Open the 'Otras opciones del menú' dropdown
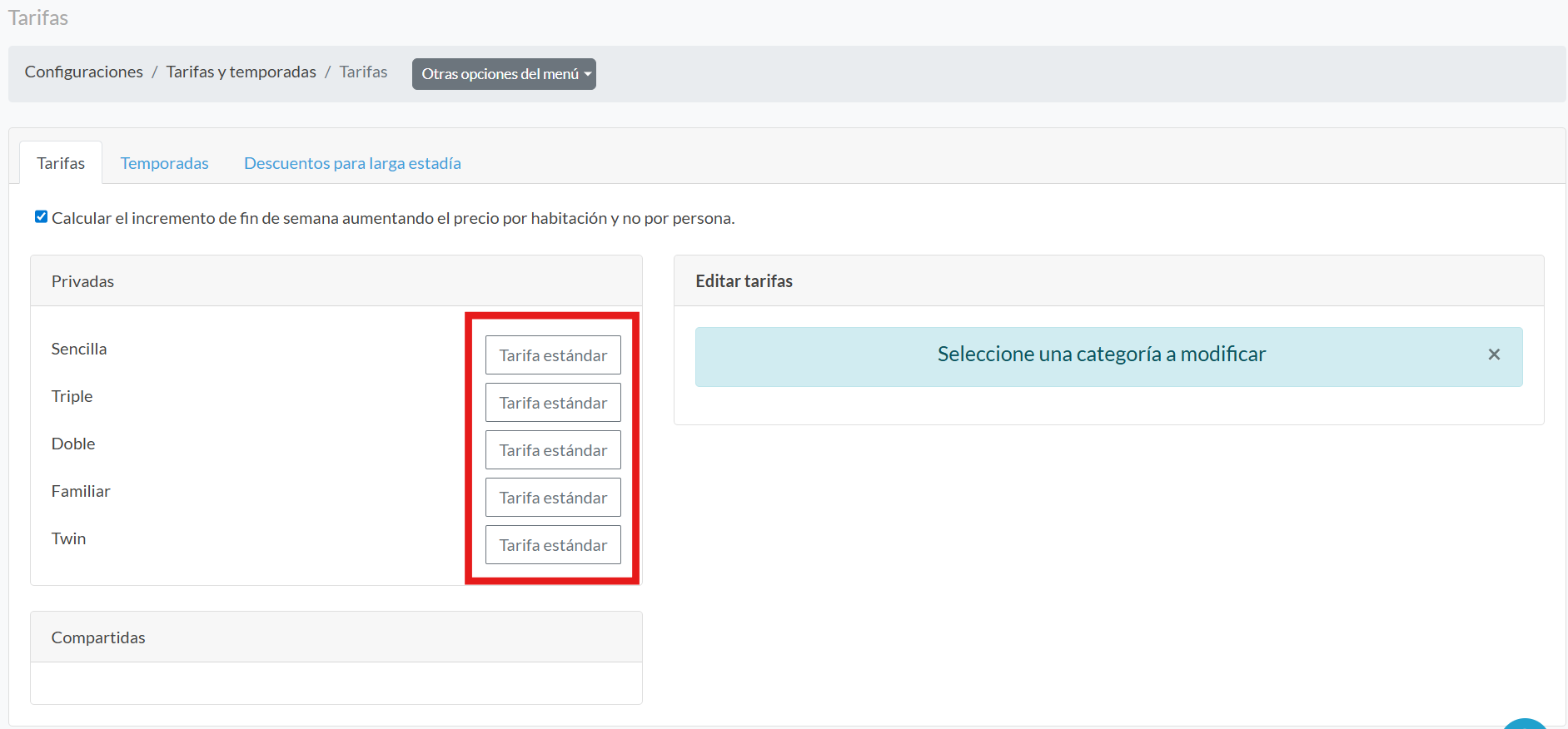Image resolution: width=1568 pixels, height=729 pixels. coord(504,74)
